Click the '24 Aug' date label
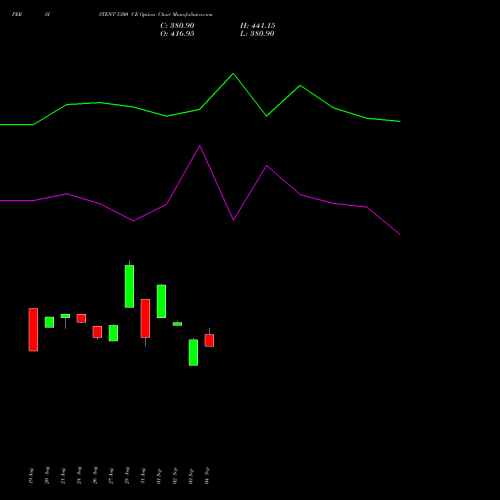This screenshot has width=500, height=500. coord(79,475)
